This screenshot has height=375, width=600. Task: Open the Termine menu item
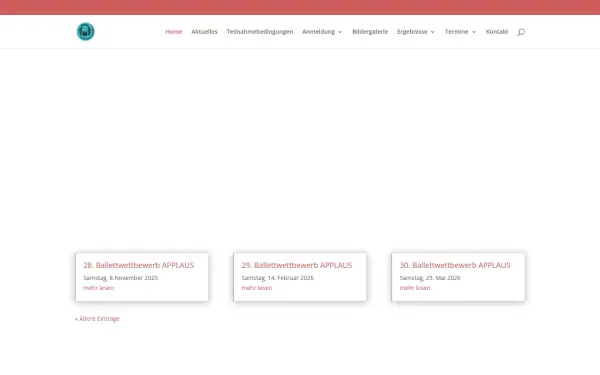tap(457, 32)
